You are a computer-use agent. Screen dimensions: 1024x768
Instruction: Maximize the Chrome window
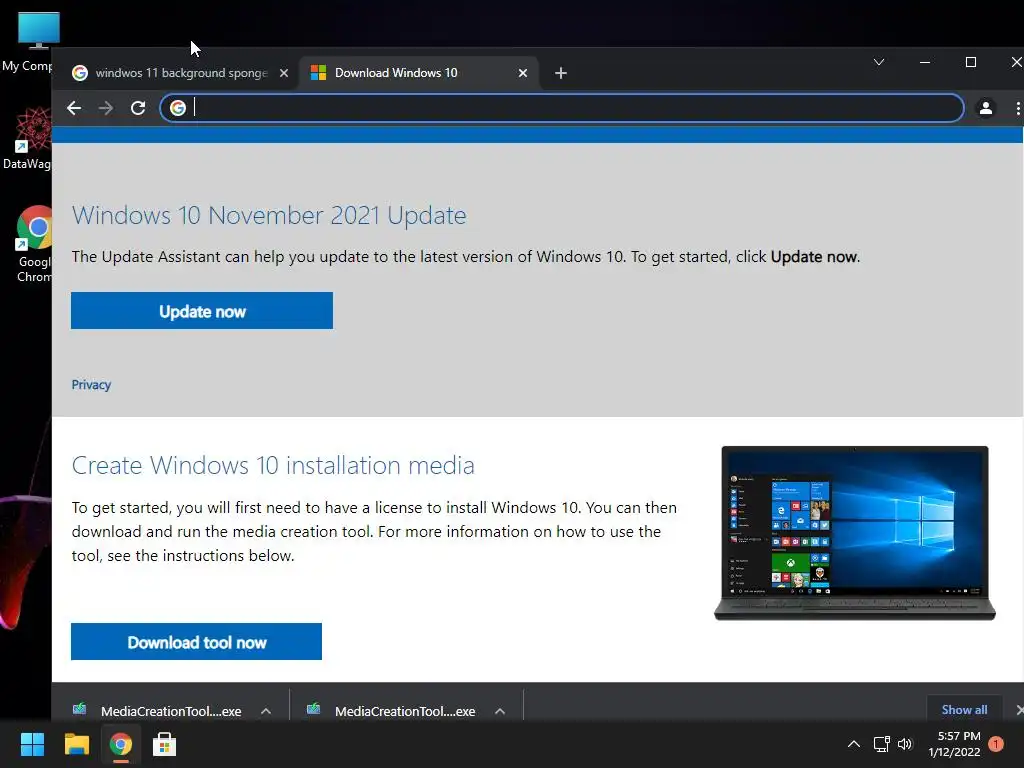970,62
